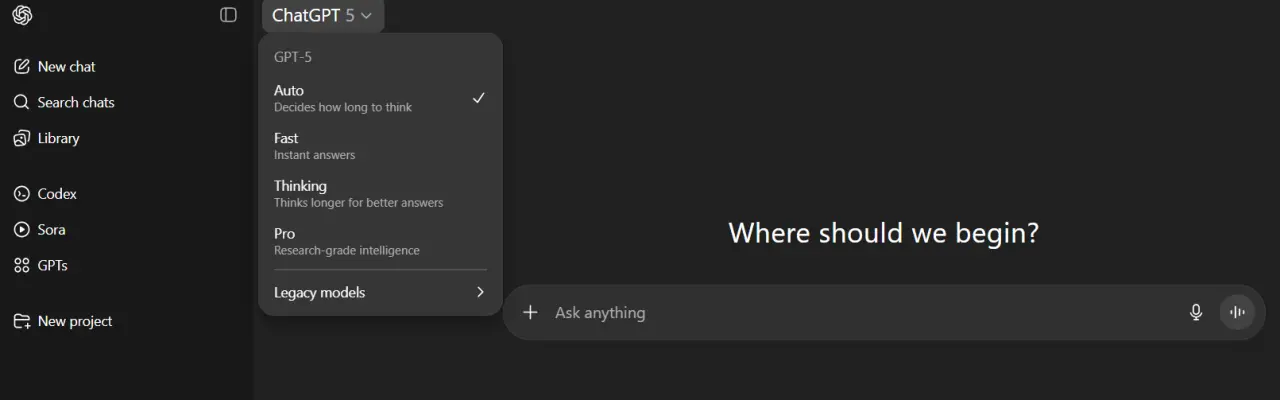
Task: Click the New chat pencil icon
Action: coord(21,67)
